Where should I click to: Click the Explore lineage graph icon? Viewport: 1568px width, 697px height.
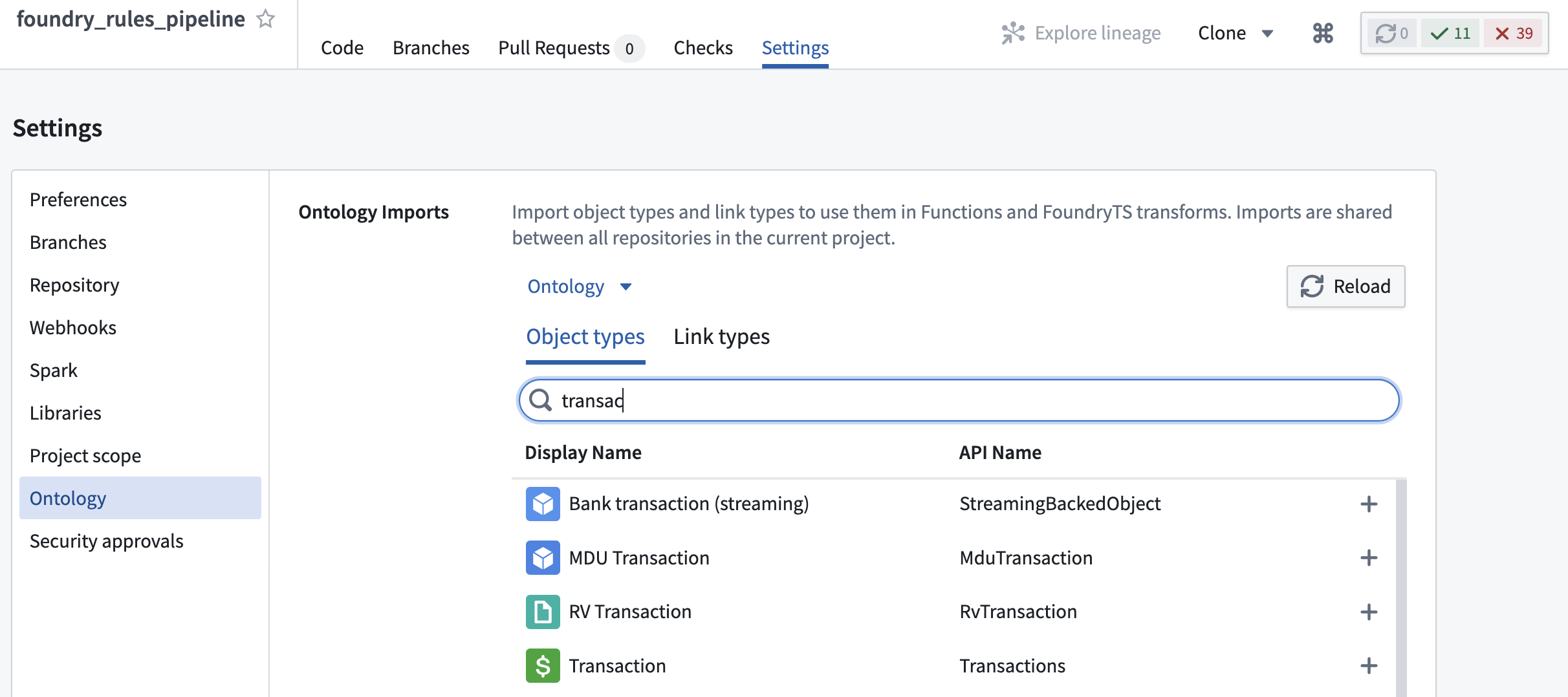point(1013,33)
